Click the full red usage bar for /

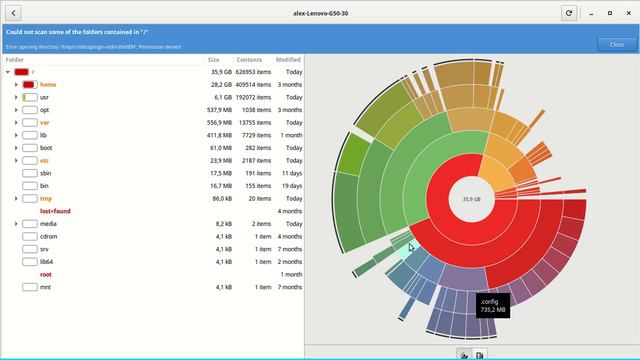[21, 72]
